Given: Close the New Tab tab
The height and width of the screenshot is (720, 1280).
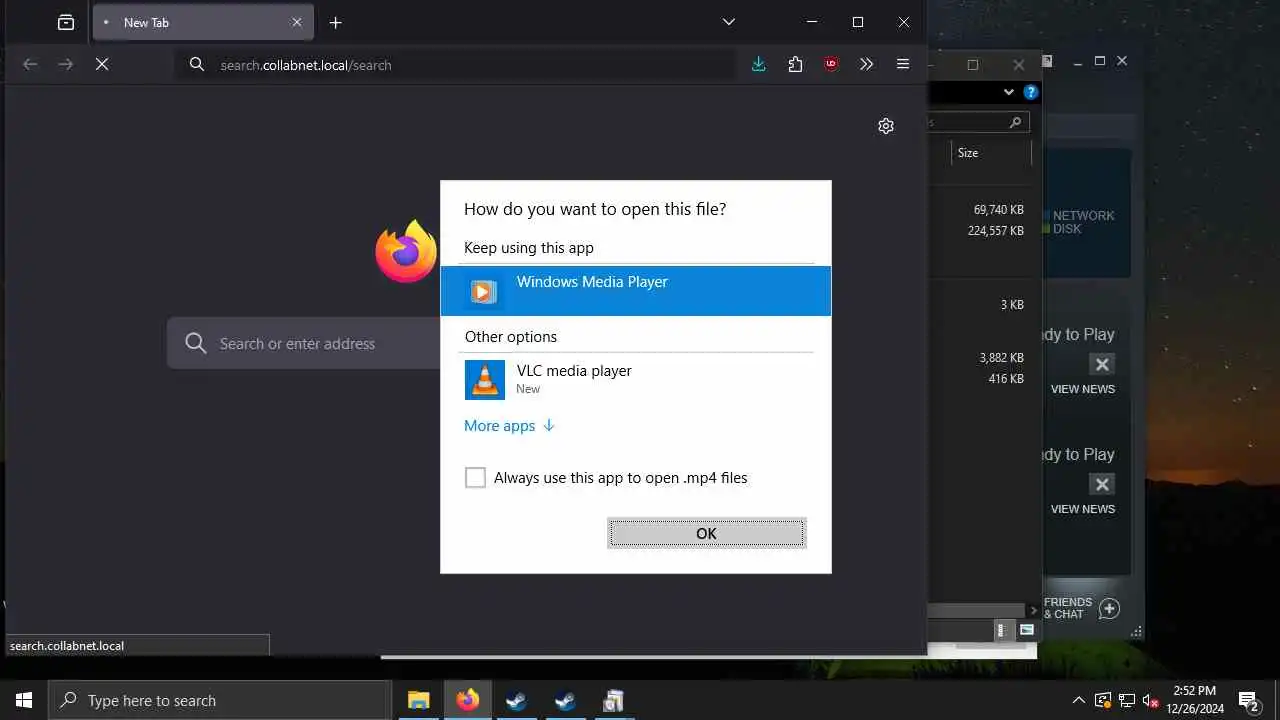Looking at the screenshot, I should pyautogui.click(x=297, y=22).
